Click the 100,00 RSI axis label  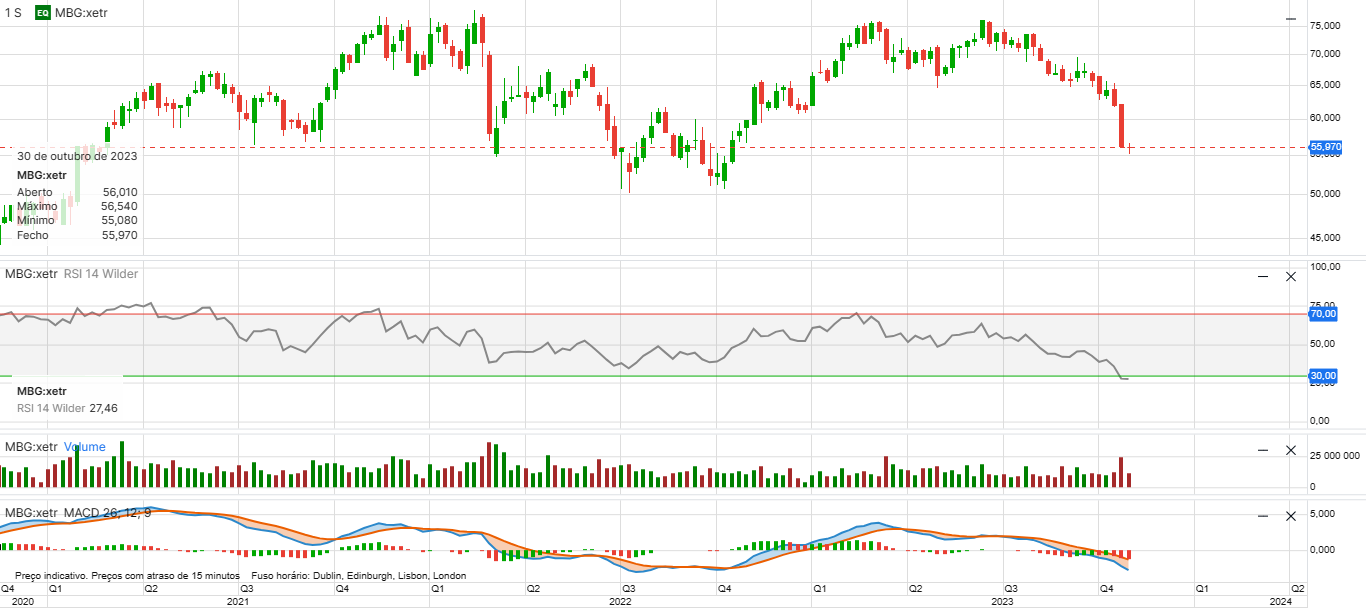click(x=1325, y=268)
